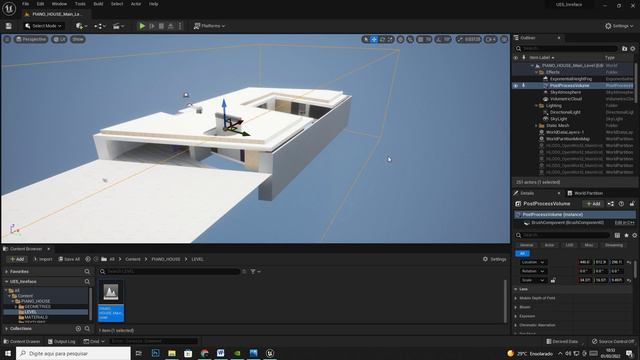The width and height of the screenshot is (640, 360).
Task: Open the Window menu
Action: click(59, 4)
